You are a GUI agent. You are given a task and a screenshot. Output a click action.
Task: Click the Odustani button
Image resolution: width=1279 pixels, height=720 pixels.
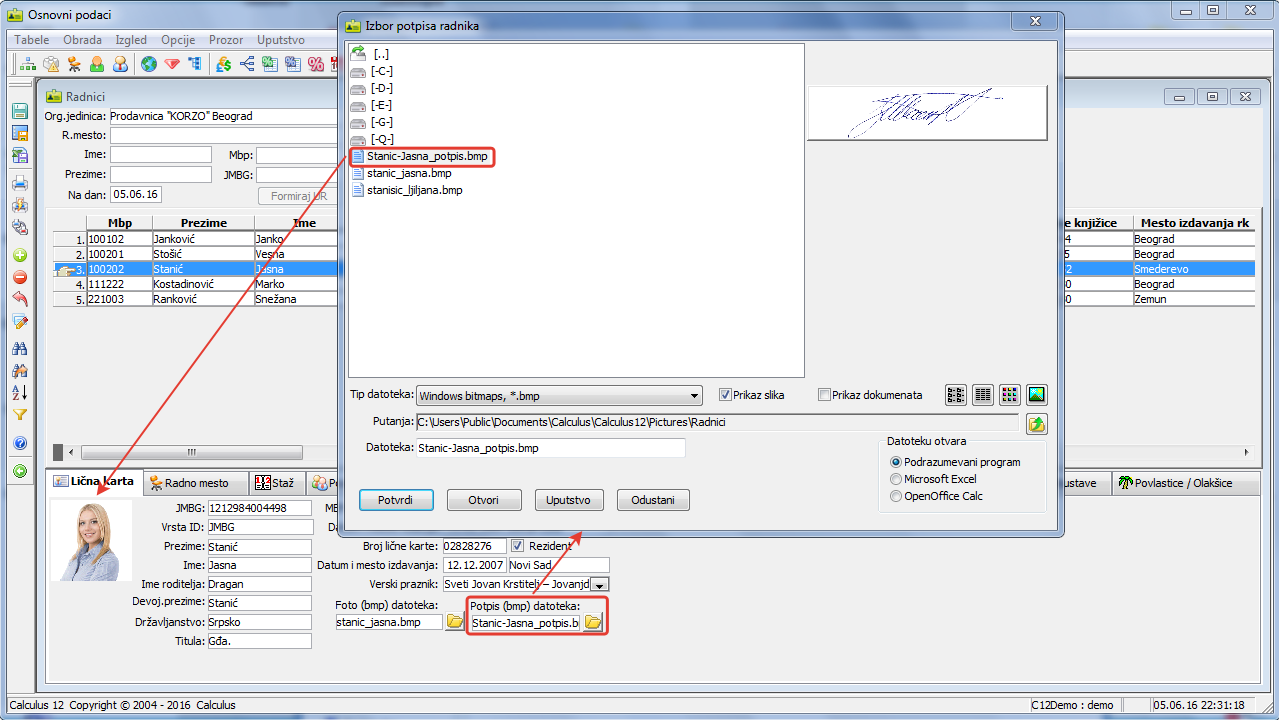652,500
